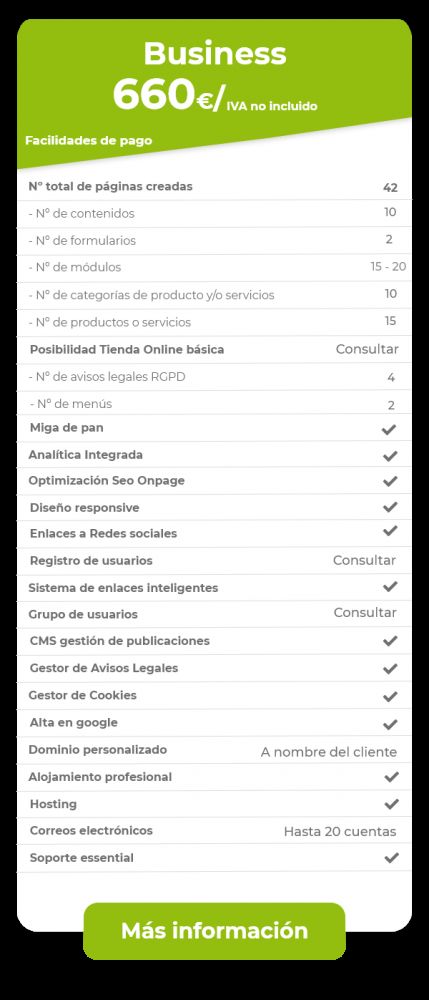Click Consultar for Registro de usuarios

pyautogui.click(x=364, y=561)
